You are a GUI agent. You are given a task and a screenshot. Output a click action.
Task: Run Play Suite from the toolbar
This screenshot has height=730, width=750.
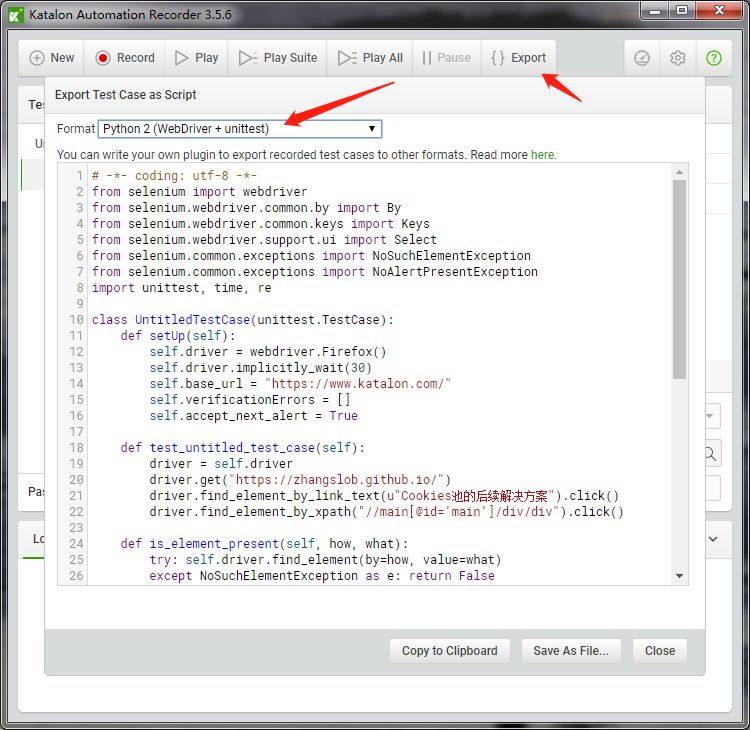(x=277, y=58)
